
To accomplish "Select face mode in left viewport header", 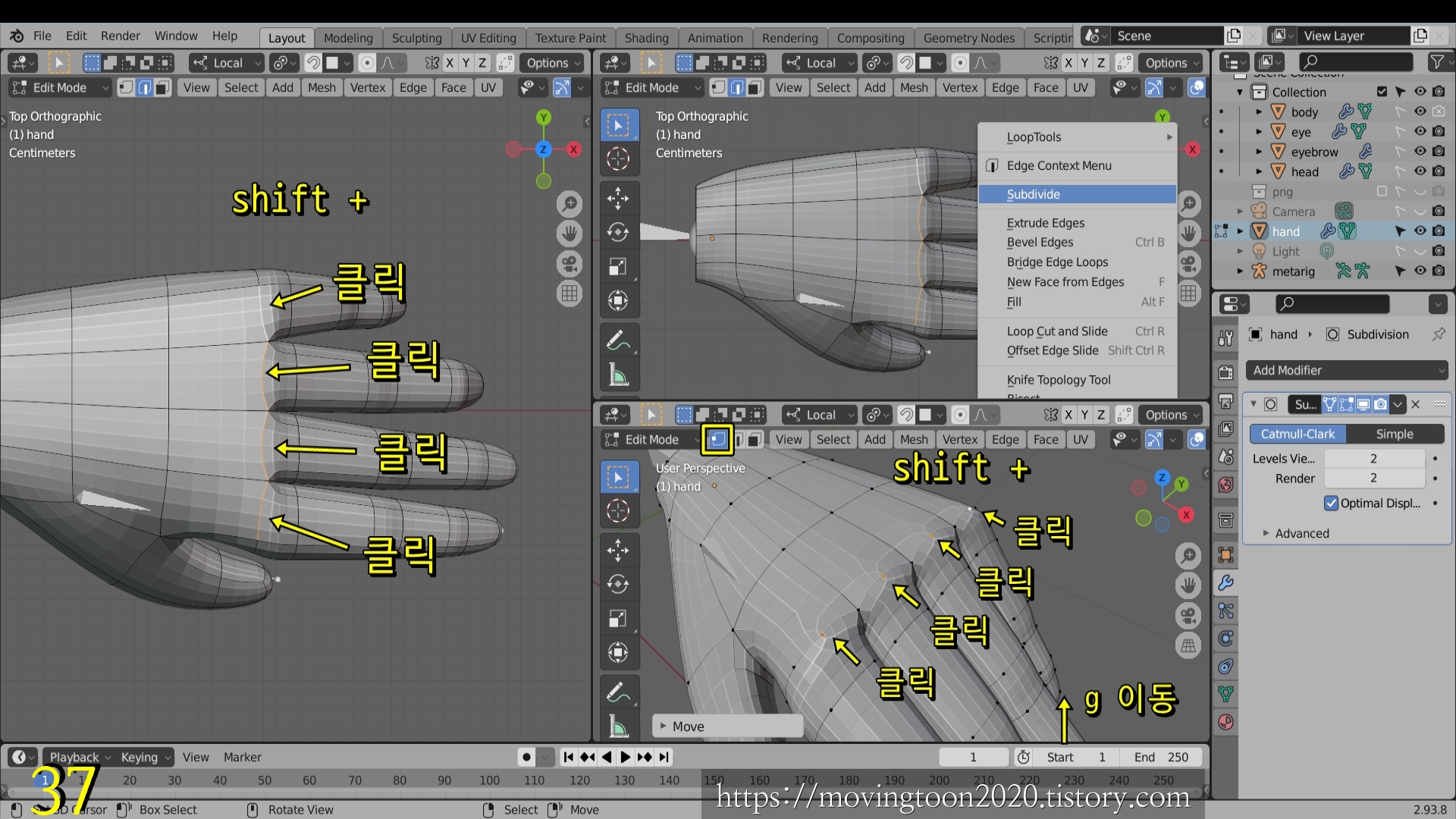I will coord(162,87).
